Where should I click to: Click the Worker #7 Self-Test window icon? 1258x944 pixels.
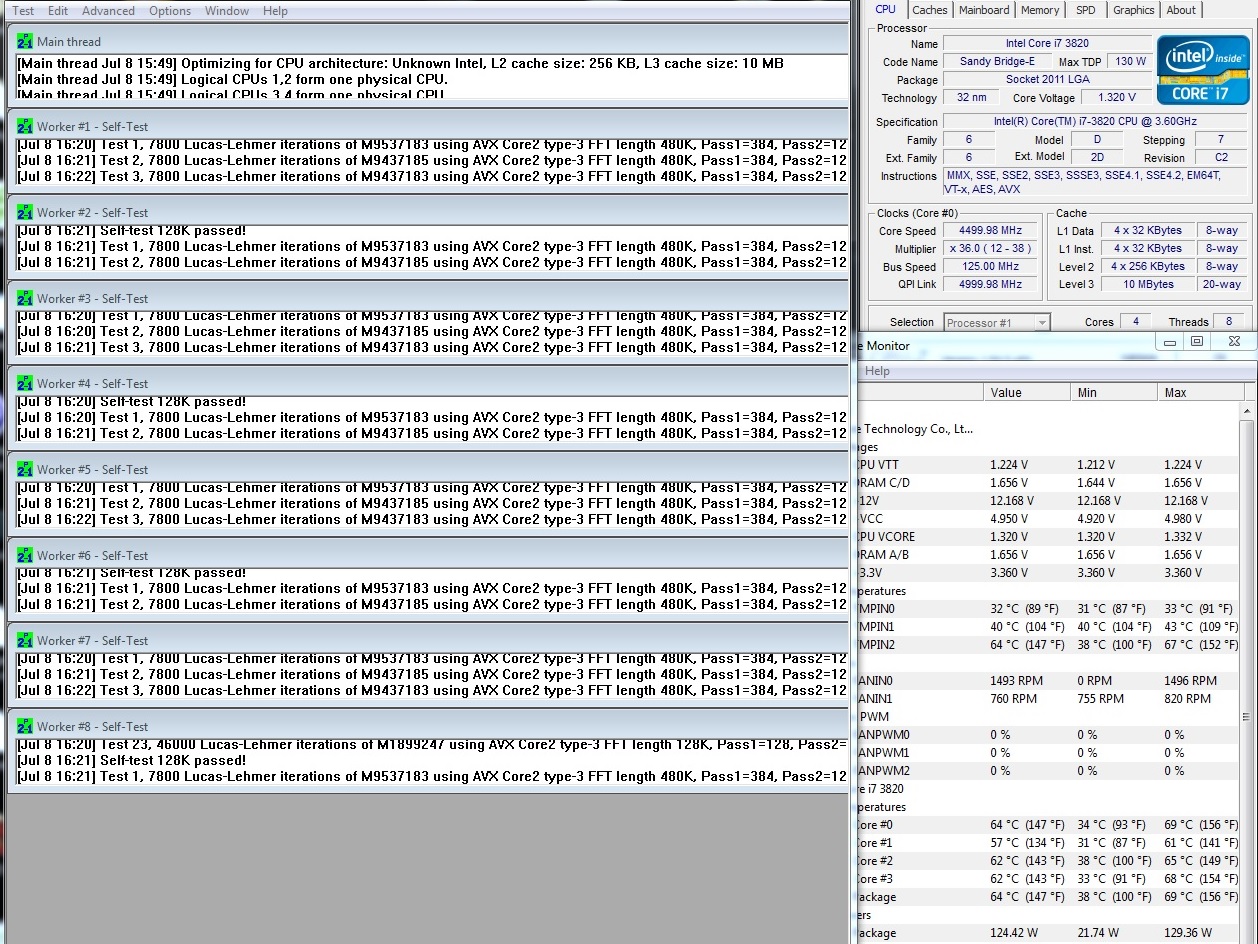25,640
